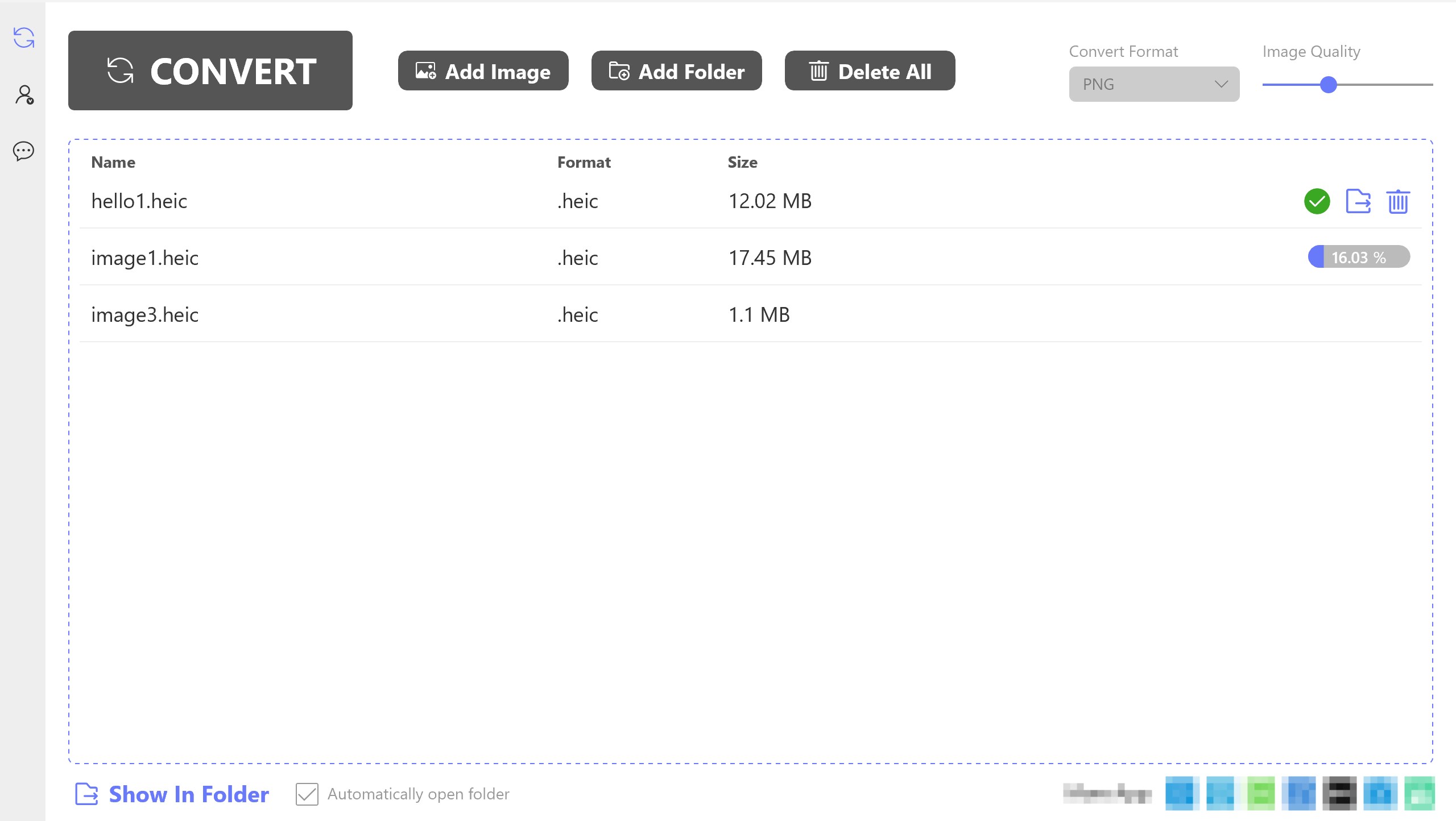
Task: Remove hello1.heic using its trash icon
Action: pyautogui.click(x=1399, y=201)
